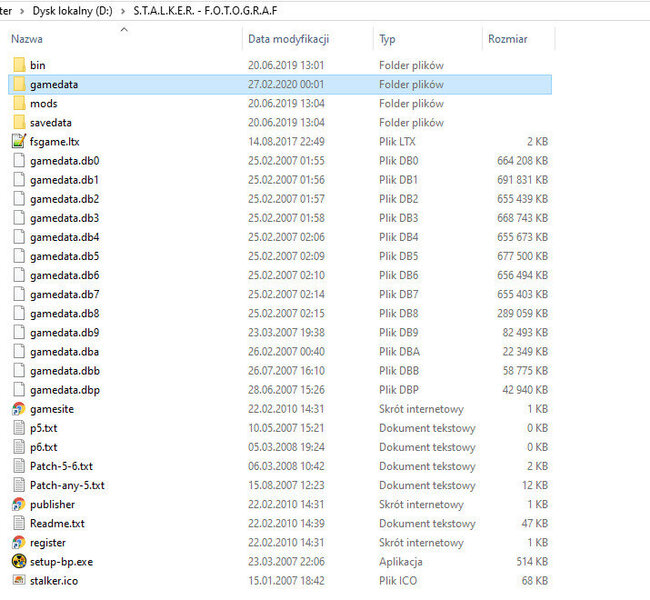Select the Readme.txt file name
This screenshot has width=650, height=600.
click(x=57, y=523)
